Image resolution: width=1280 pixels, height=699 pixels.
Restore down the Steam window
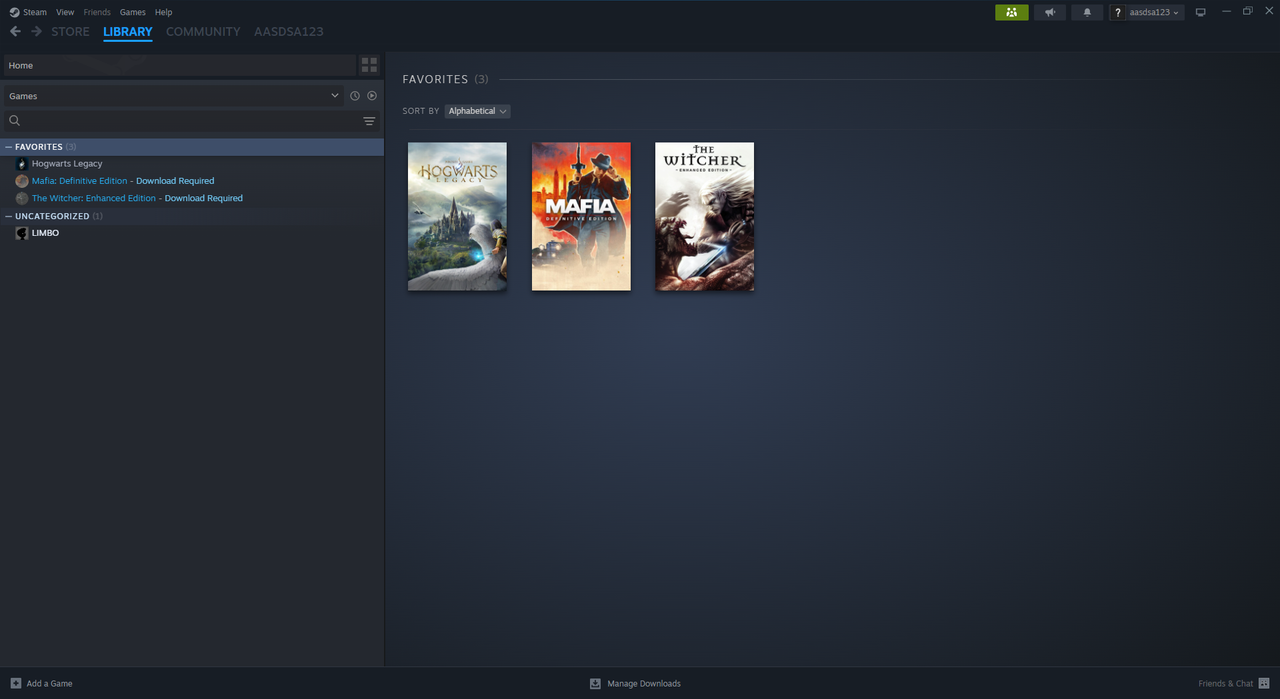coord(1247,11)
